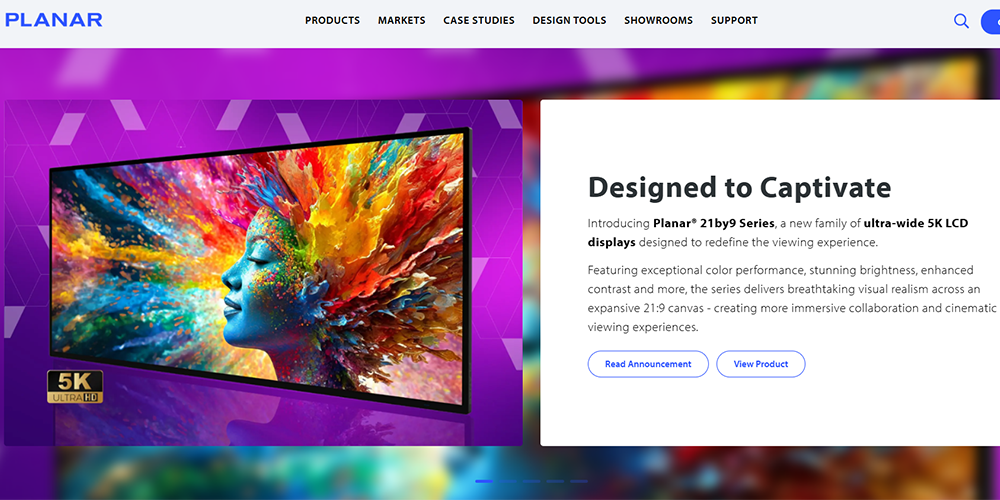Click the 21by9 display hero image
The height and width of the screenshot is (500, 1000).
pyautogui.click(x=263, y=272)
